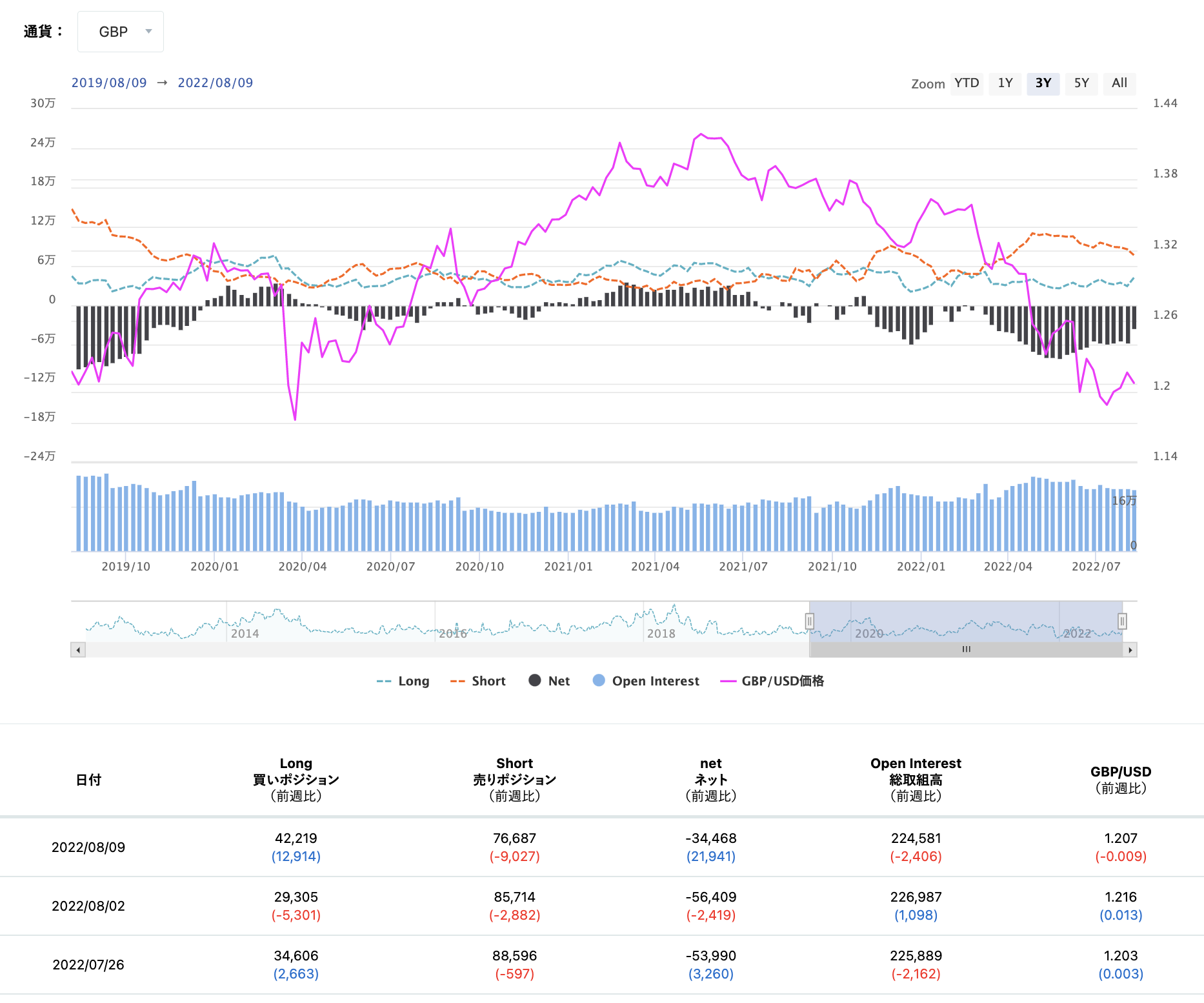Click the net value -56,409
This screenshot has height=1003, width=1204.
(711, 897)
